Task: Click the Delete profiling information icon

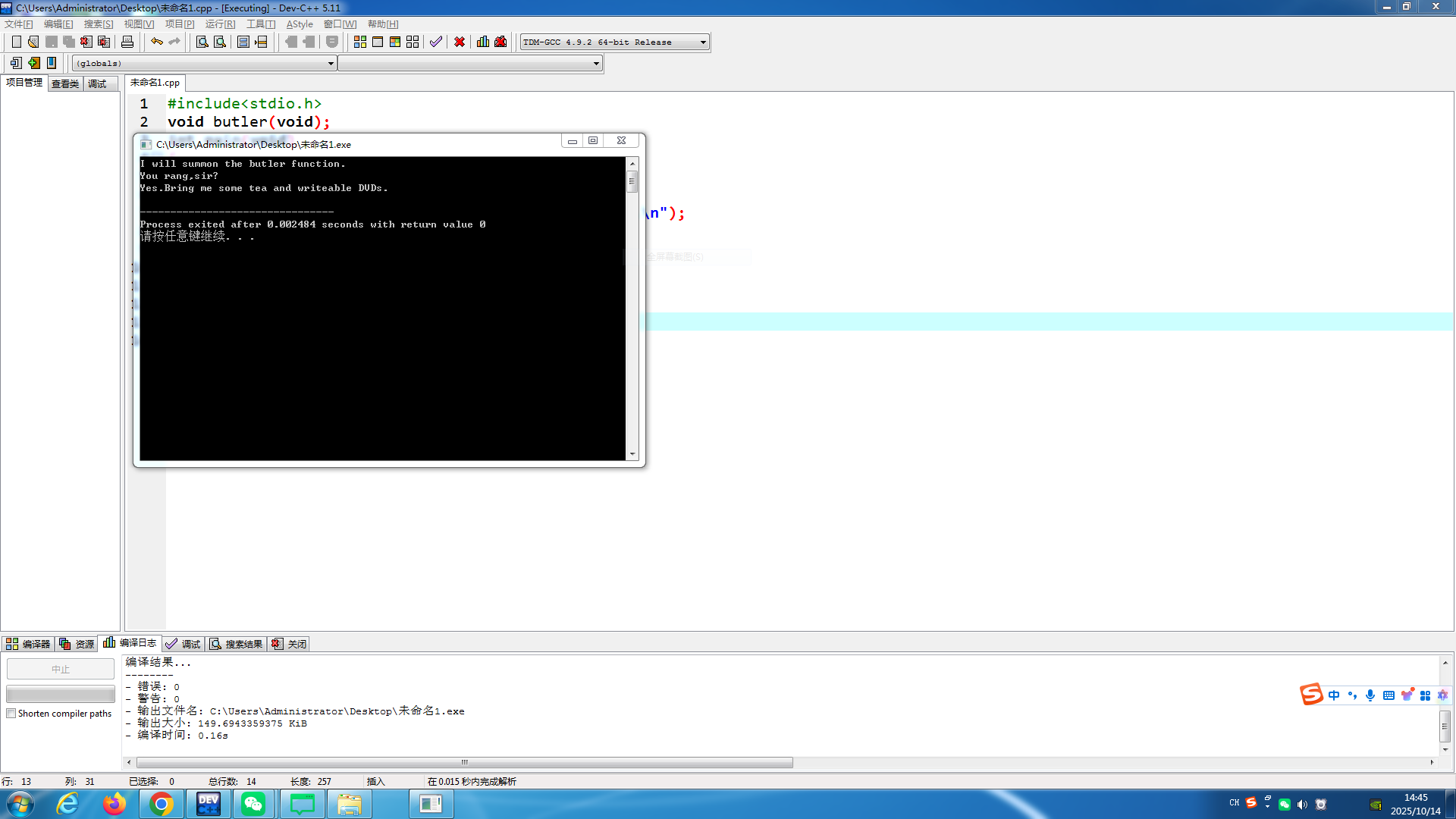Action: coord(500,42)
